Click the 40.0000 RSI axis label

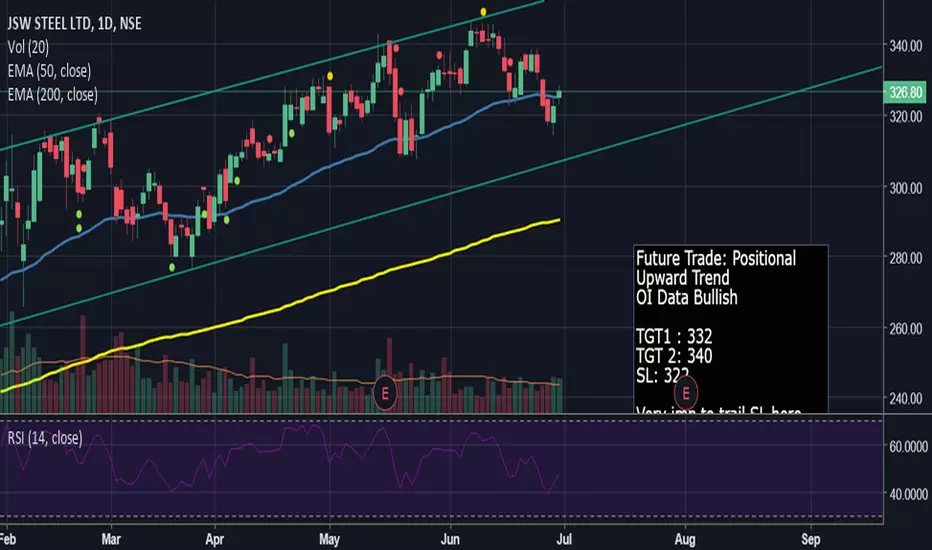(908, 494)
